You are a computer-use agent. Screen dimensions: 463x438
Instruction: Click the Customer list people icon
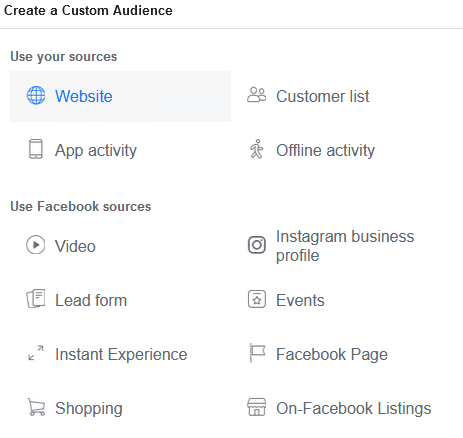click(257, 95)
